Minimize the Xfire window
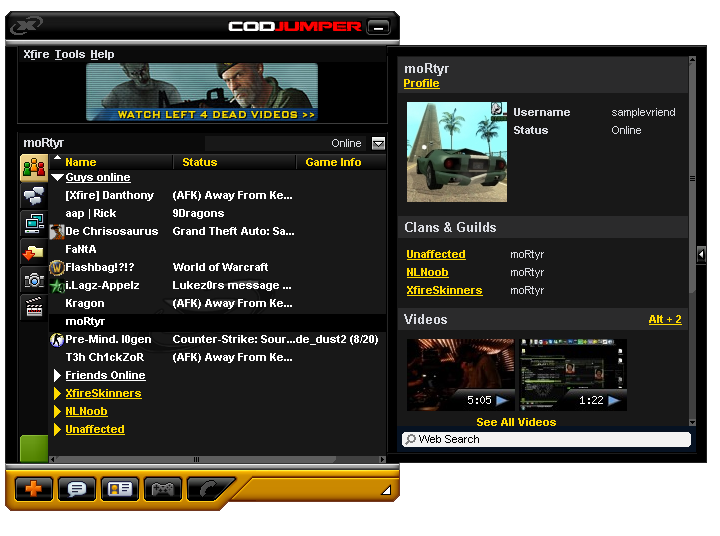Image resolution: width=720 pixels, height=536 pixels. (378, 27)
